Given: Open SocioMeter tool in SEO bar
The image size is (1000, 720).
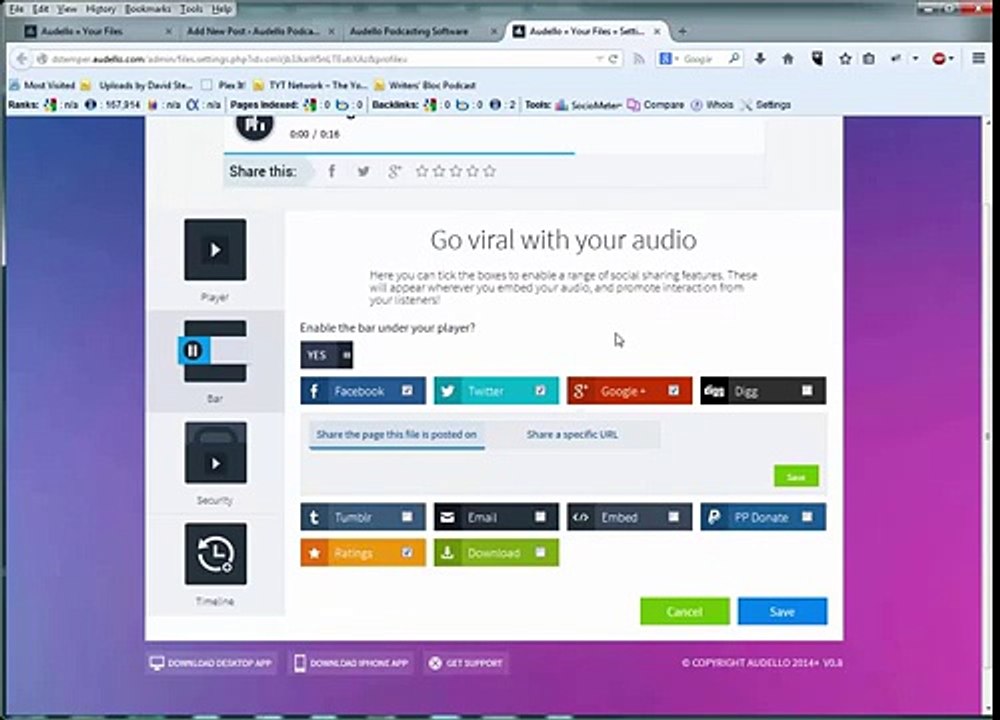Looking at the screenshot, I should tap(587, 105).
